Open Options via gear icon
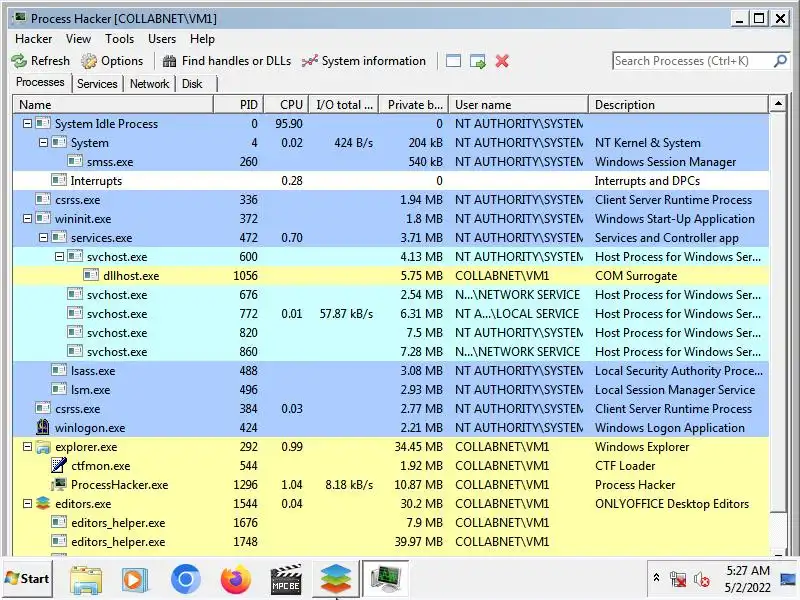The height and width of the screenshot is (600, 800). (89, 61)
